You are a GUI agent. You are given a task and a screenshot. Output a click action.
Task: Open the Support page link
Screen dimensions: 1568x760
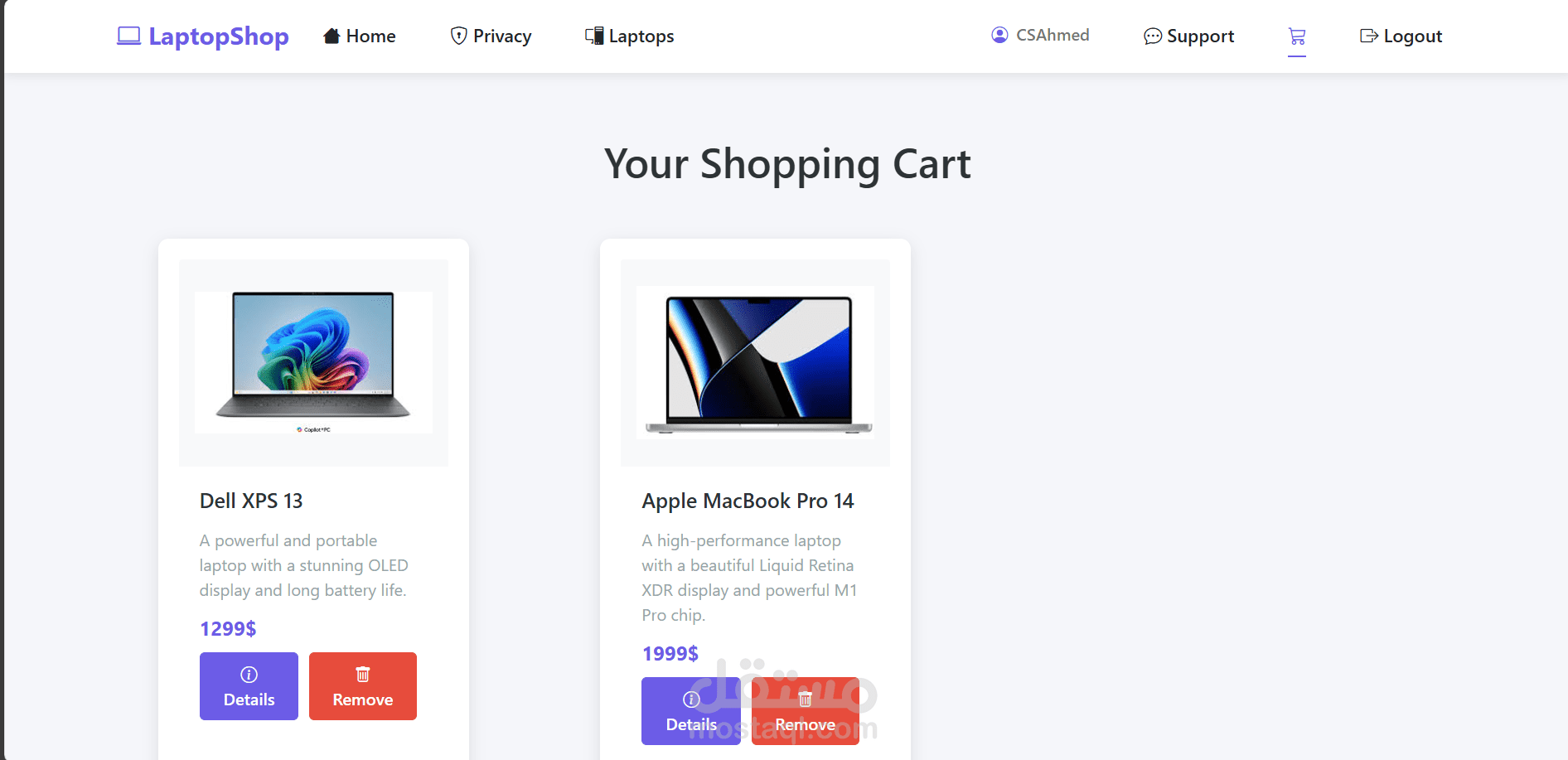[1189, 36]
